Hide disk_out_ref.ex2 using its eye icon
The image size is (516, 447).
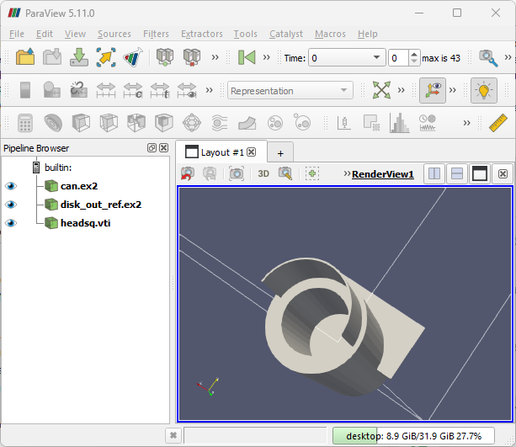[x=11, y=204]
